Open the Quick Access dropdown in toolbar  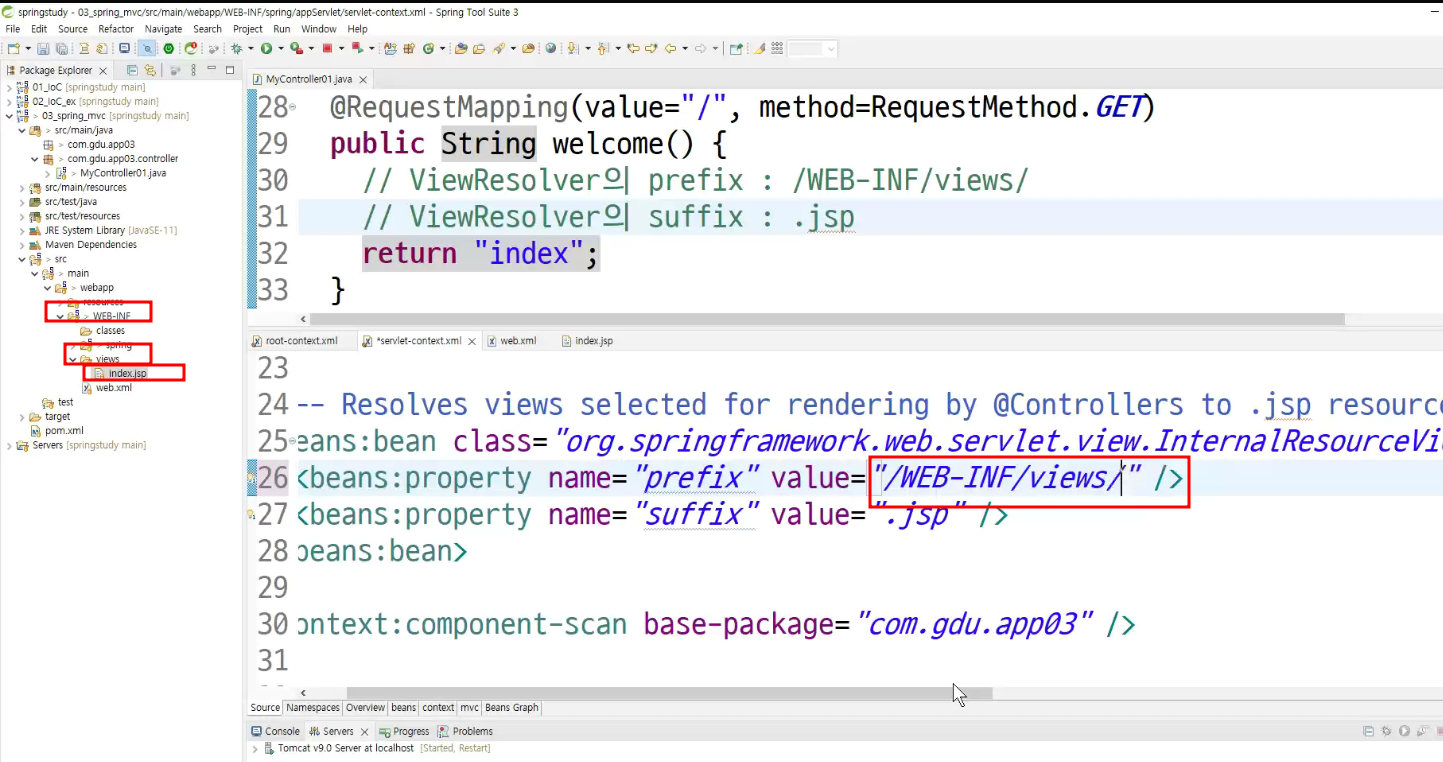(830, 48)
